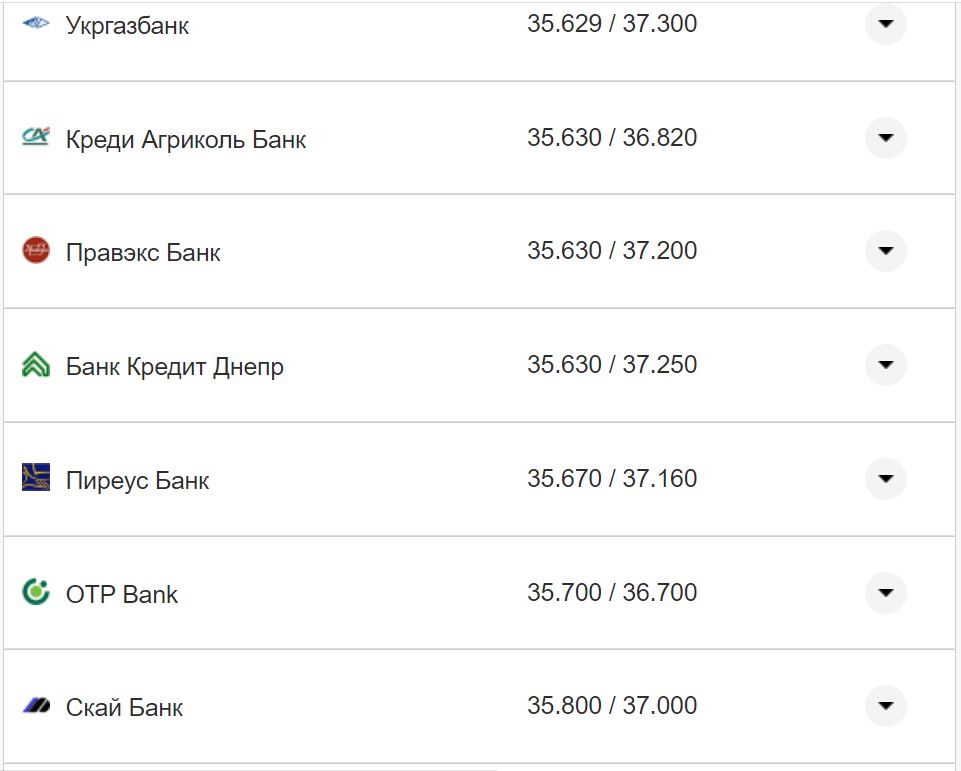Select the Правэкс Банк name
Screen dimensions: 961x771
point(143,252)
